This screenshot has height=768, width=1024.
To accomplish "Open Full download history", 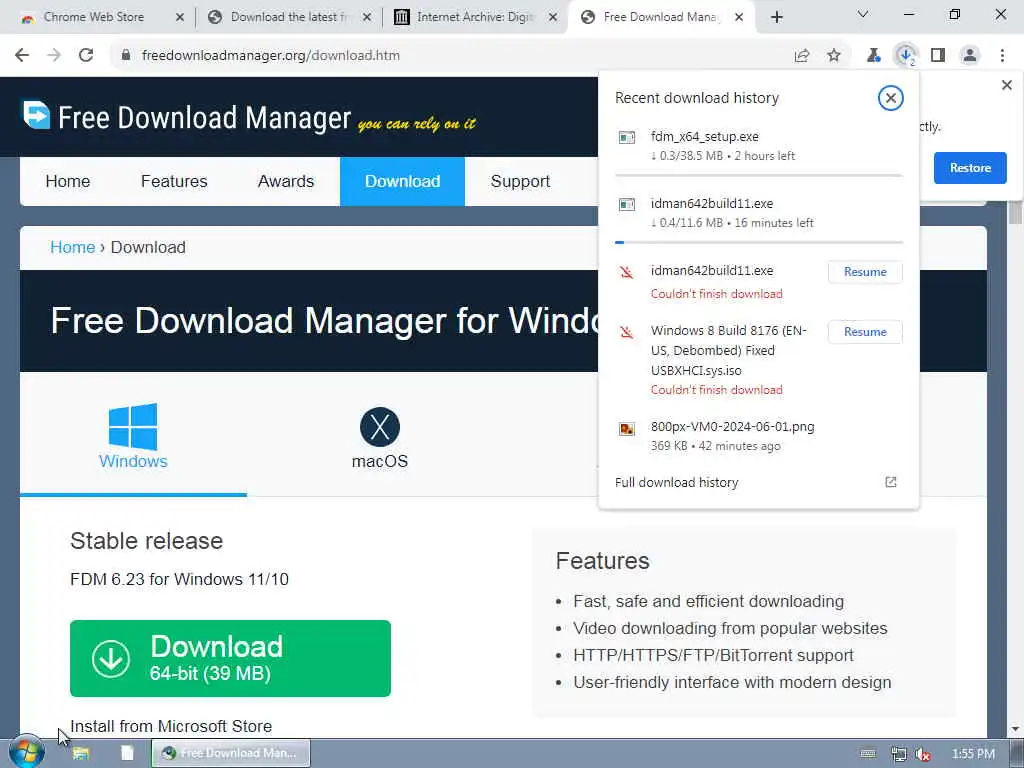I will 677,483.
